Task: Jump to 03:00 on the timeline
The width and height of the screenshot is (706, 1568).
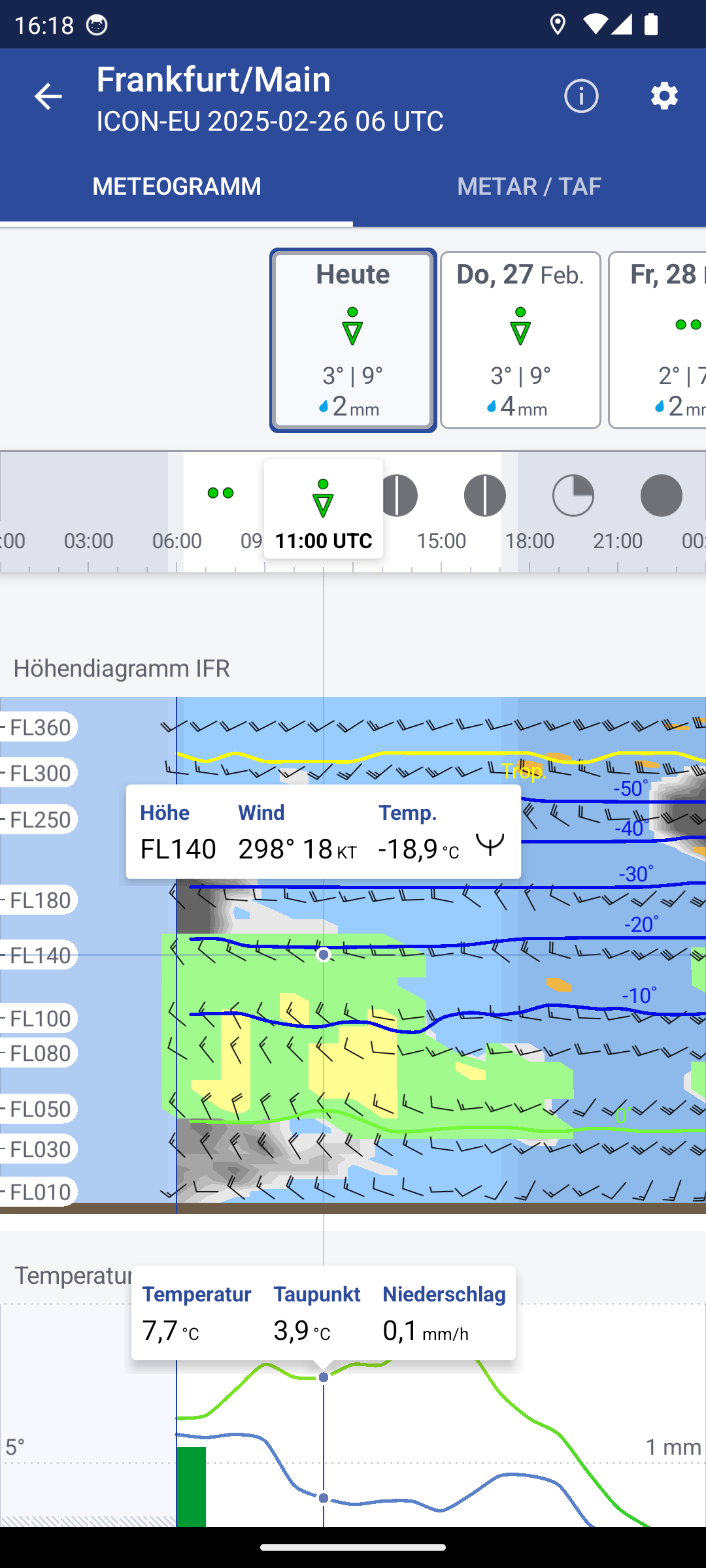Action: point(88,541)
